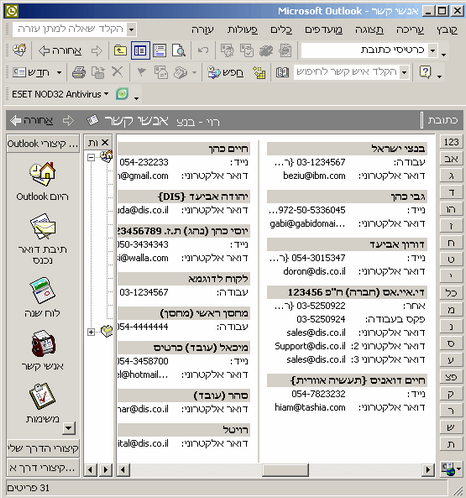The height and width of the screenshot is (498, 466).
Task: Select the contact card בנצי ישראל
Action: tap(347, 148)
